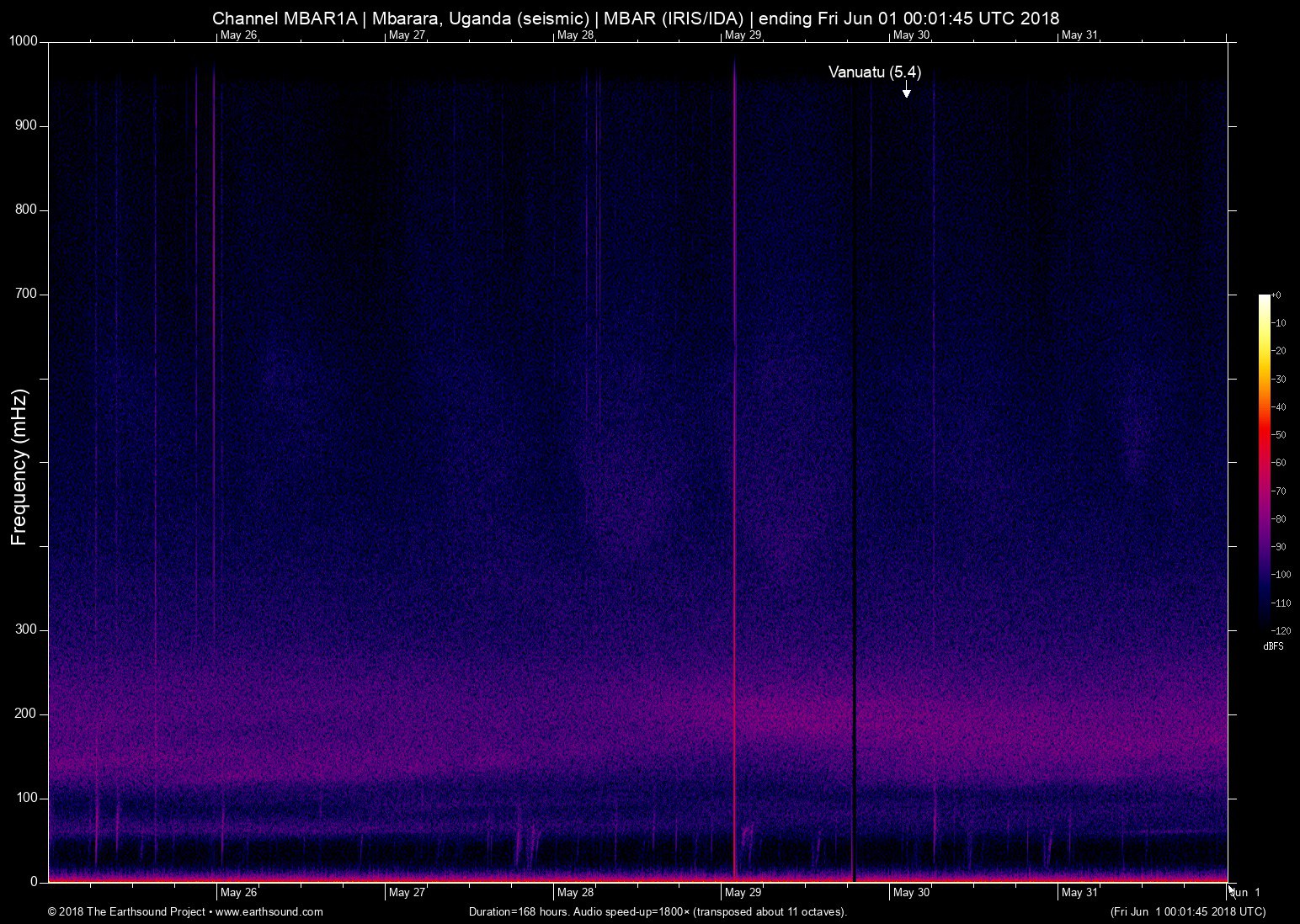Click the Channel MBAR1A chart title
The height and width of the screenshot is (924, 1300).
click(636, 18)
